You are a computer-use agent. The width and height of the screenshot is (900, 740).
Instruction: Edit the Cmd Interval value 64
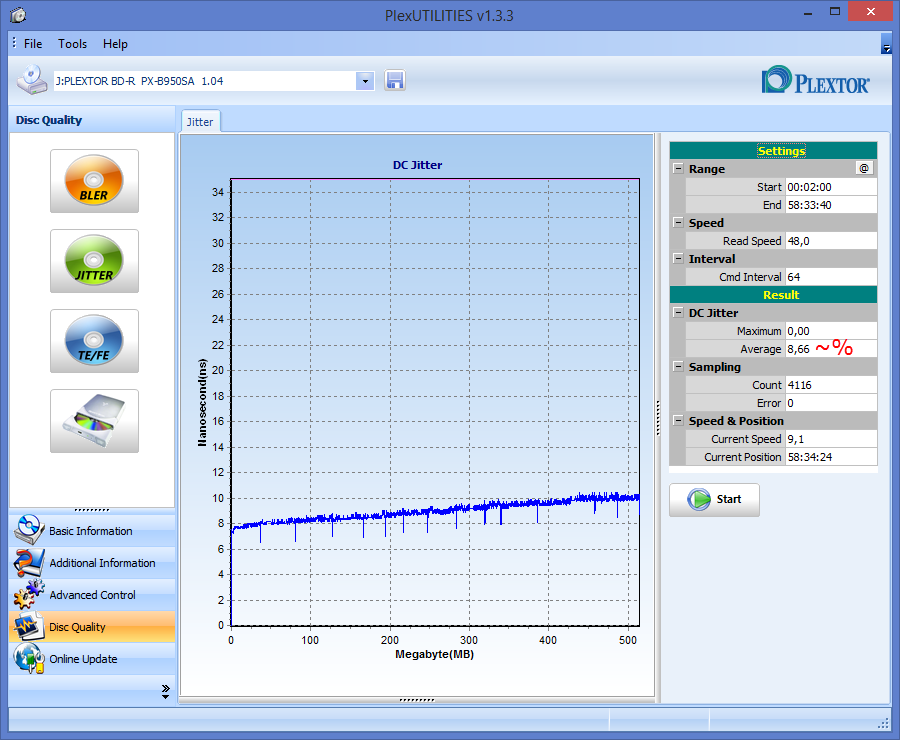click(x=831, y=277)
